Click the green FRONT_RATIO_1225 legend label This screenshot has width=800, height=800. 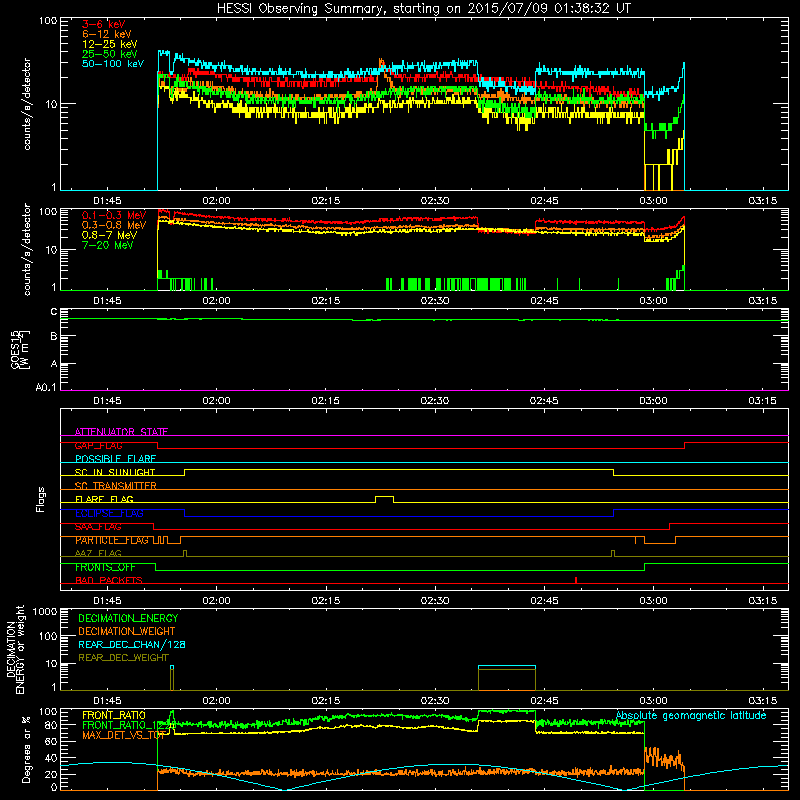(x=128, y=725)
